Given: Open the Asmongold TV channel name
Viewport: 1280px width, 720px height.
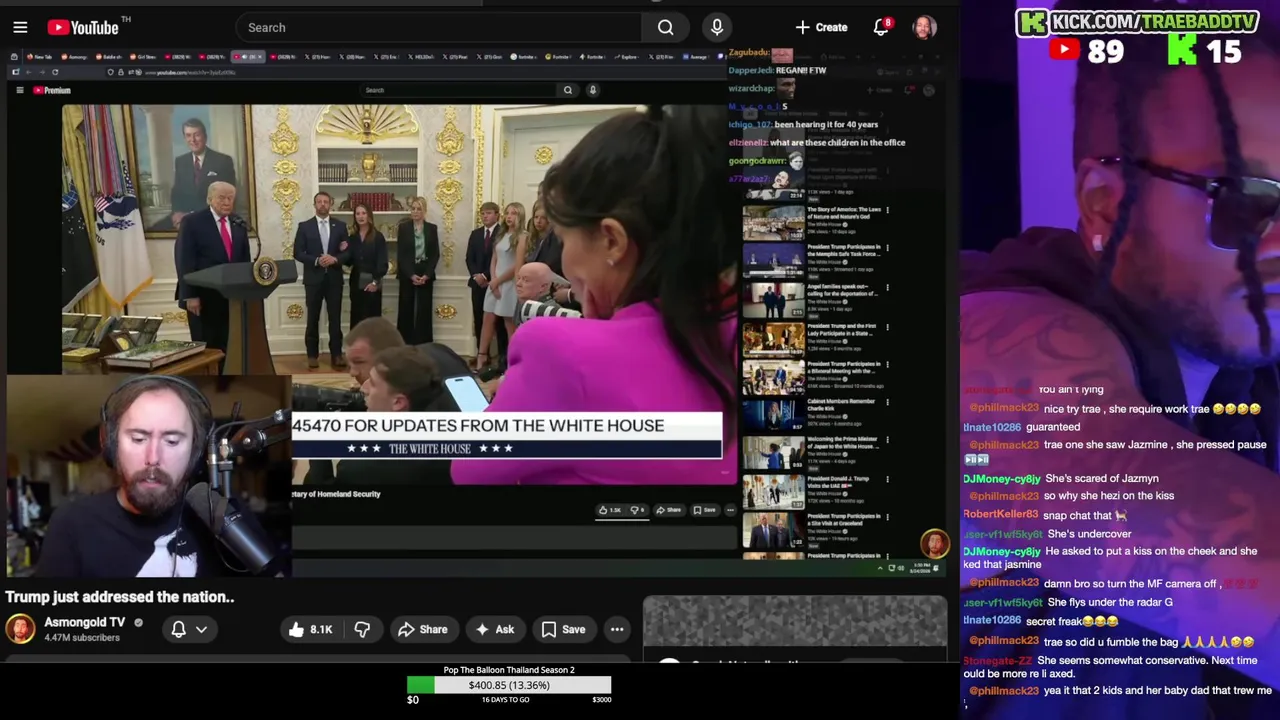Looking at the screenshot, I should click(85, 622).
